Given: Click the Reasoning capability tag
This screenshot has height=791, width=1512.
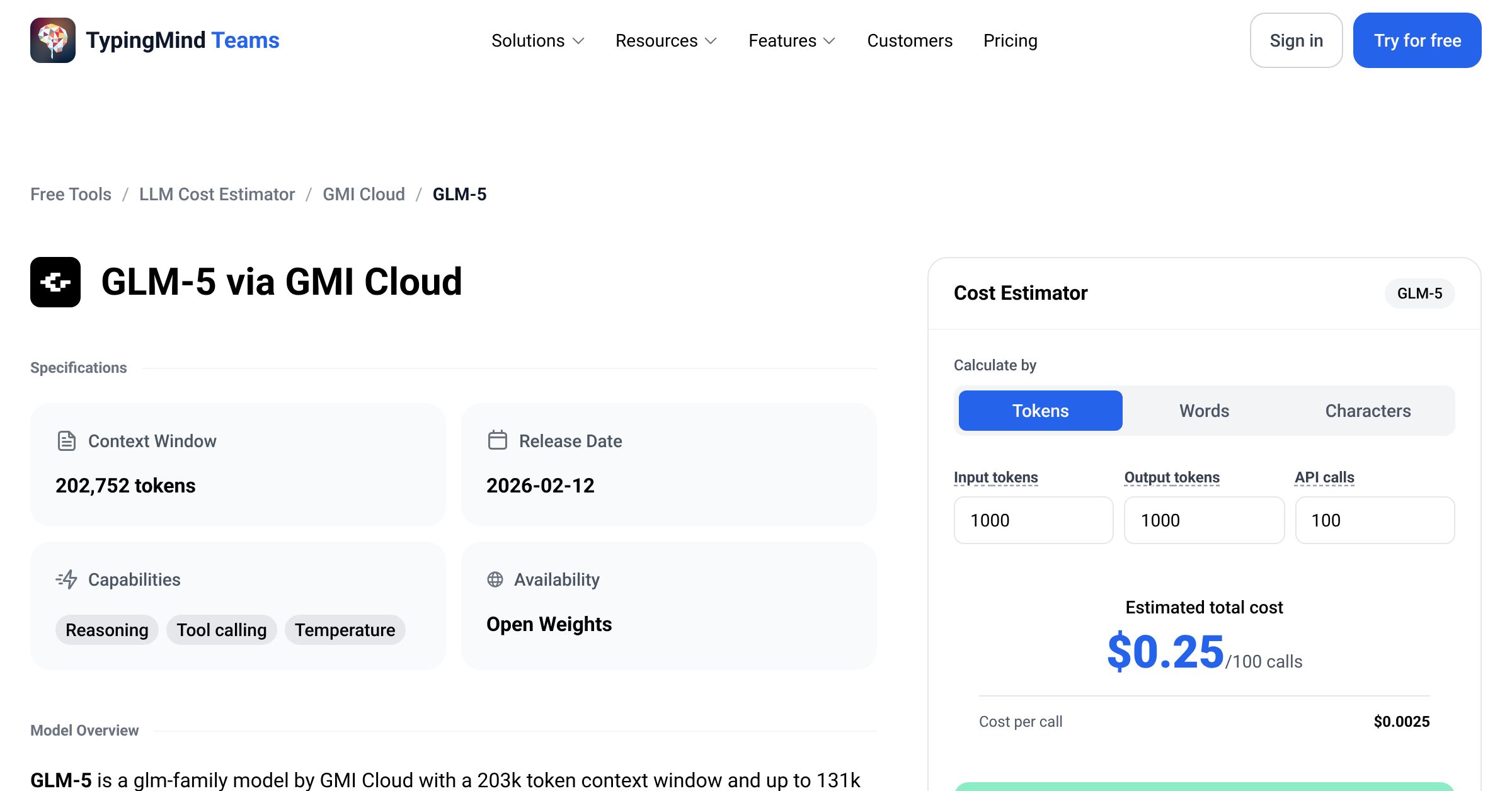Looking at the screenshot, I should point(107,630).
